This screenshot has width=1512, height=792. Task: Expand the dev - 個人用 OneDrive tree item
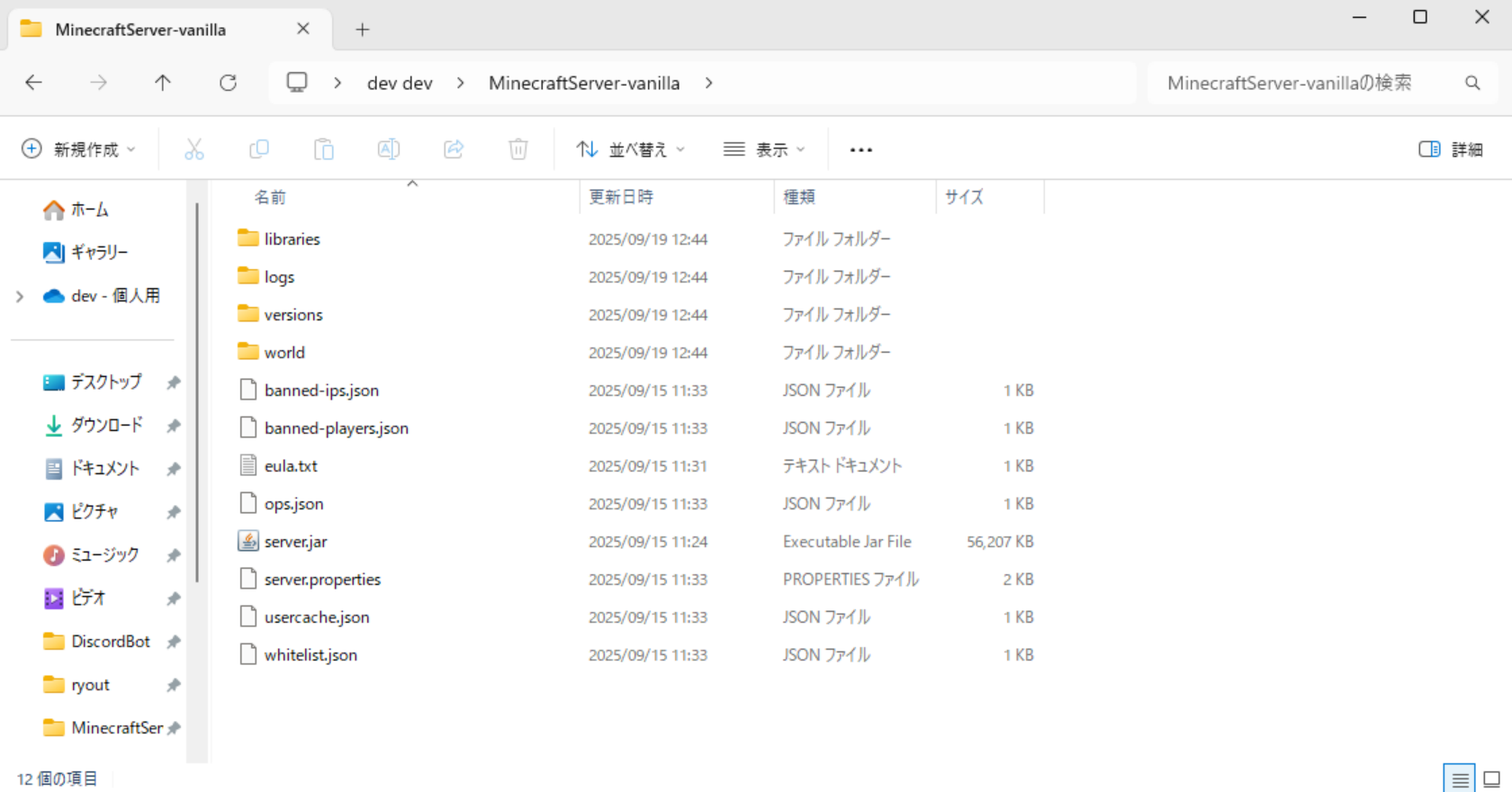click(x=20, y=296)
